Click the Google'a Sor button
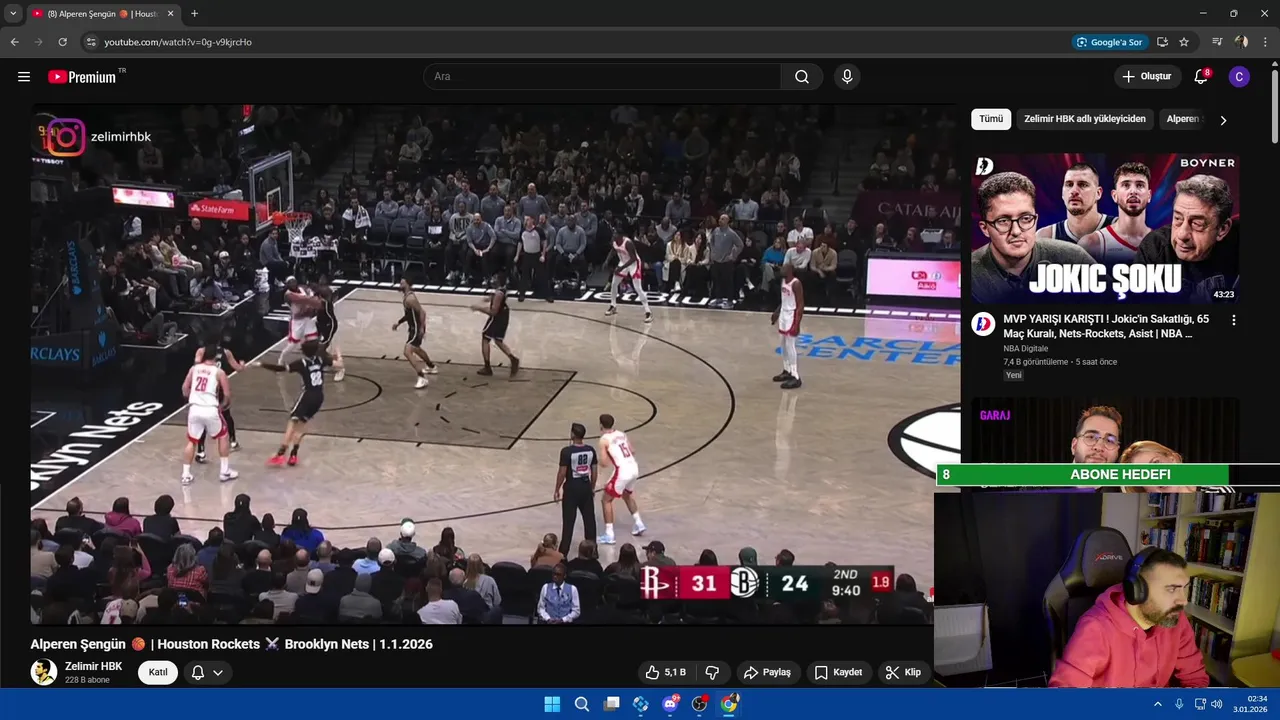This screenshot has width=1280, height=720. coord(1108,42)
